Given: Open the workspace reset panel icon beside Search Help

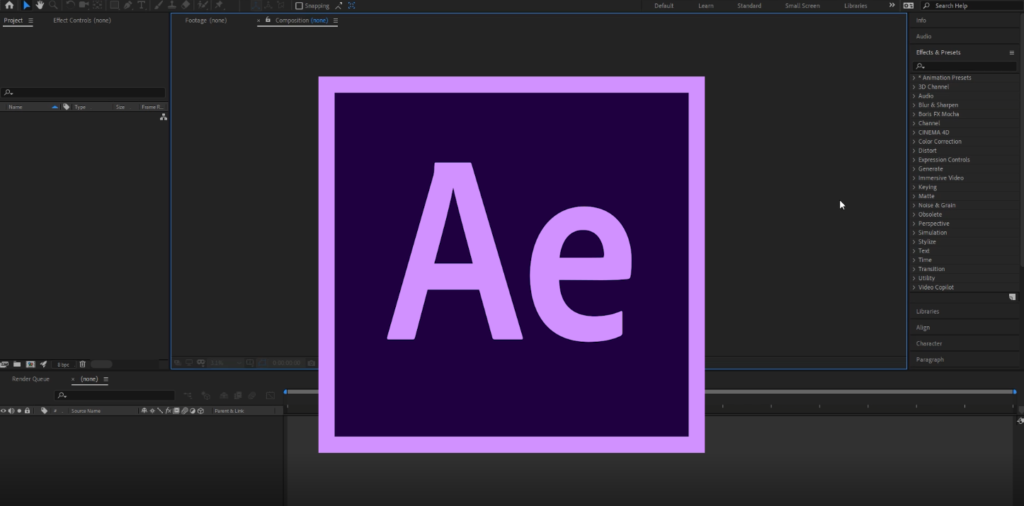Looking at the screenshot, I should (908, 5).
